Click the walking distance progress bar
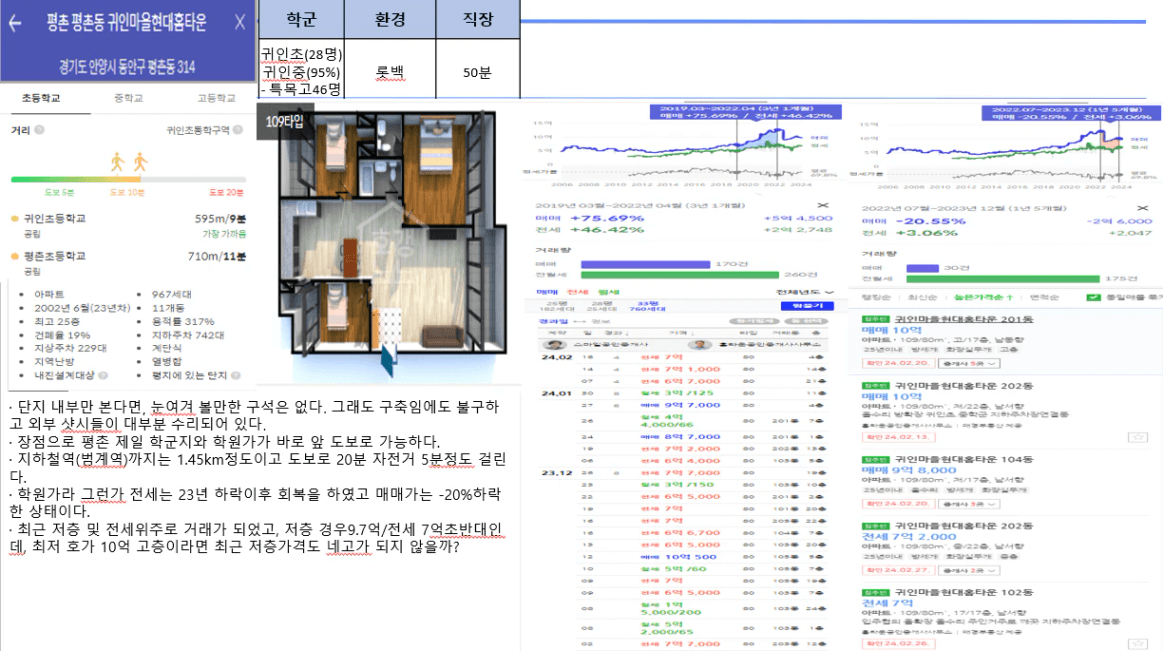The width and height of the screenshot is (1163, 651). click(x=128, y=179)
